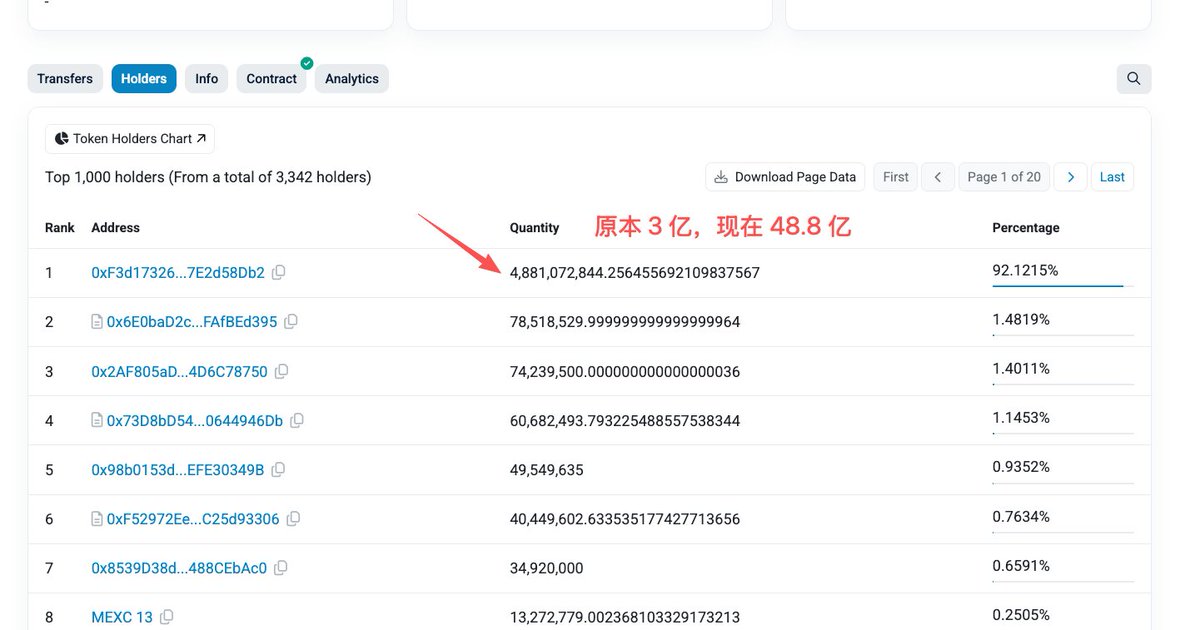Copy address 0x8539D38d...488CEbAc0

[x=281, y=568]
